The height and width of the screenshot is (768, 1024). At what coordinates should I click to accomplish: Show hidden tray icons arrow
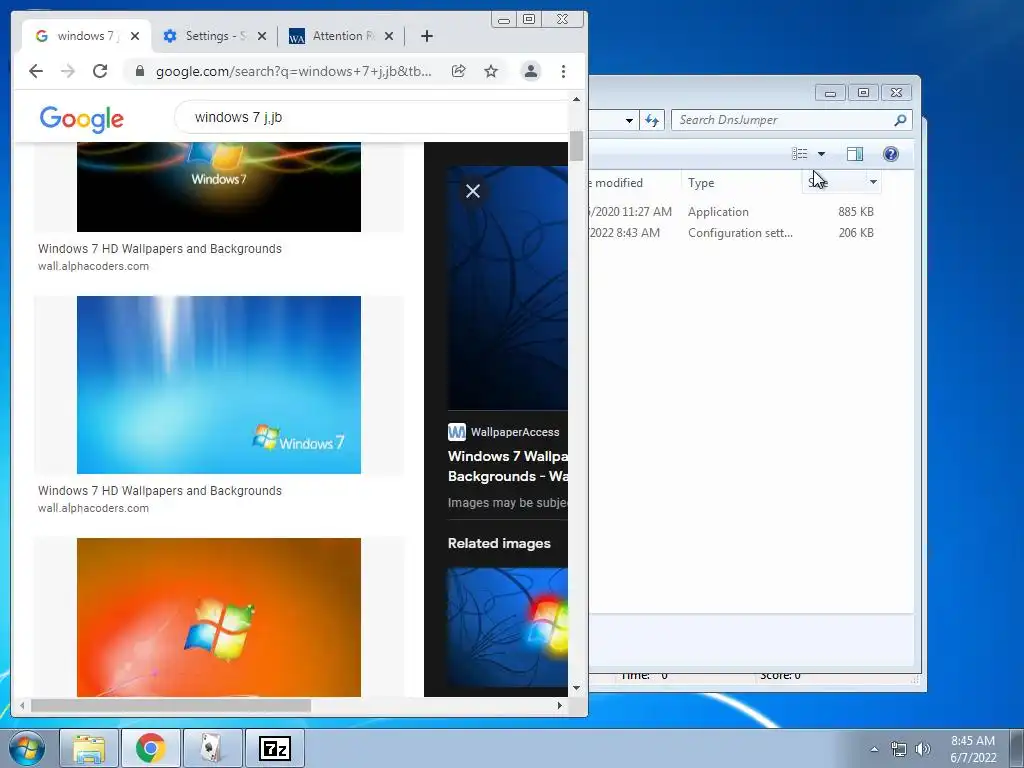click(x=874, y=749)
